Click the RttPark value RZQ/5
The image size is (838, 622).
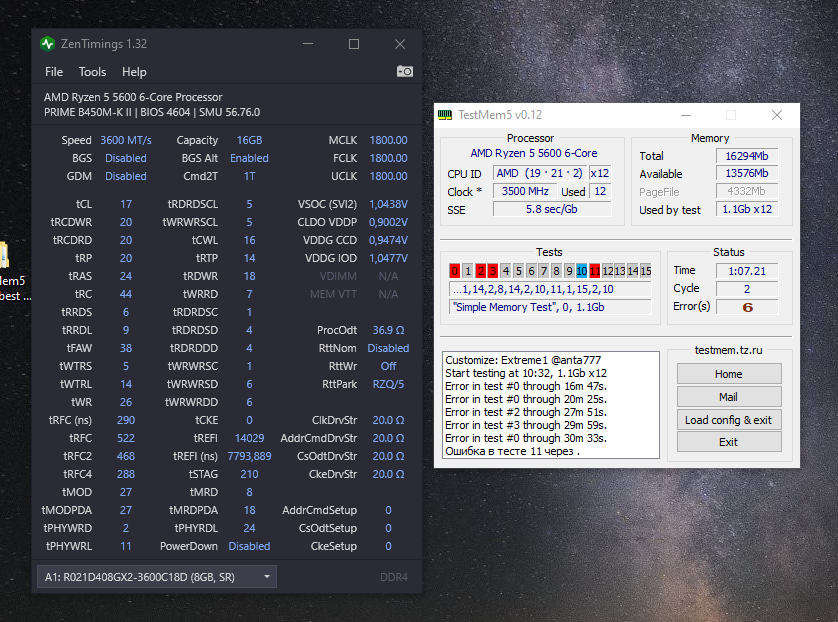[389, 384]
